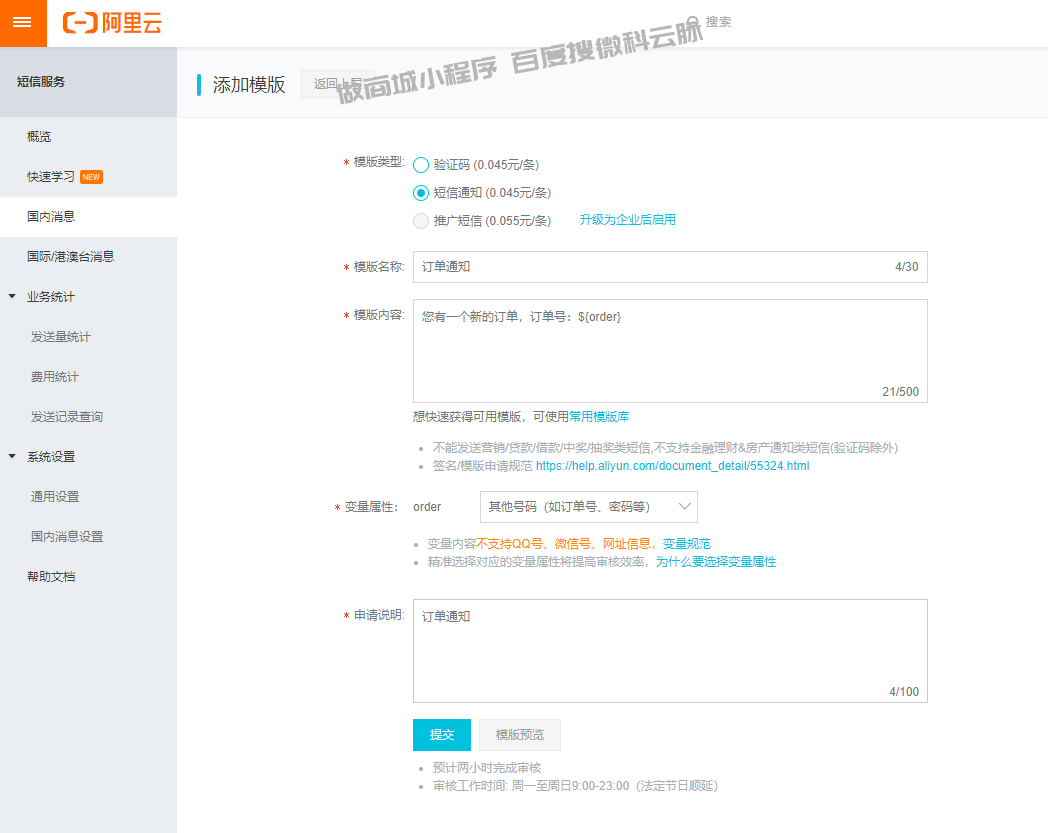The height and width of the screenshot is (833, 1048).
Task: Open the 变量规范 link
Action: pos(686,544)
